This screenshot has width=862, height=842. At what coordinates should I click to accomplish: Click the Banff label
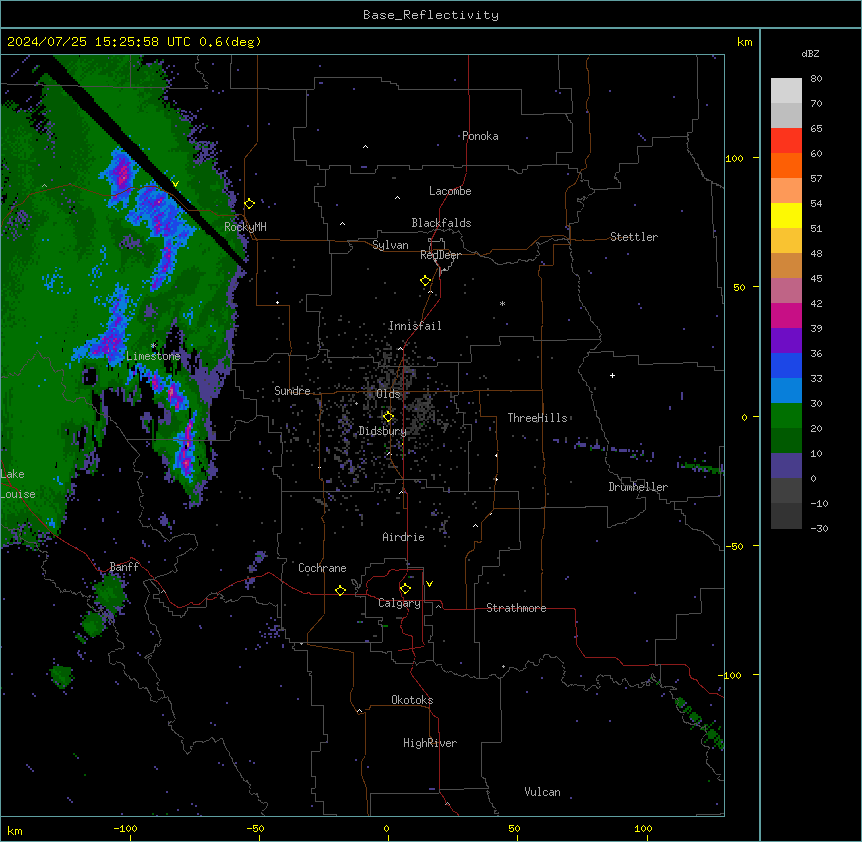[124, 567]
